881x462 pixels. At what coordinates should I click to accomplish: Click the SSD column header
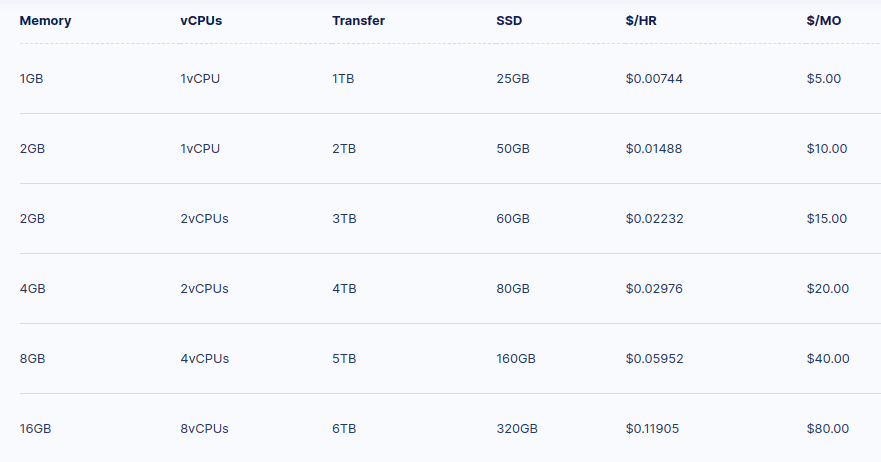coord(509,20)
